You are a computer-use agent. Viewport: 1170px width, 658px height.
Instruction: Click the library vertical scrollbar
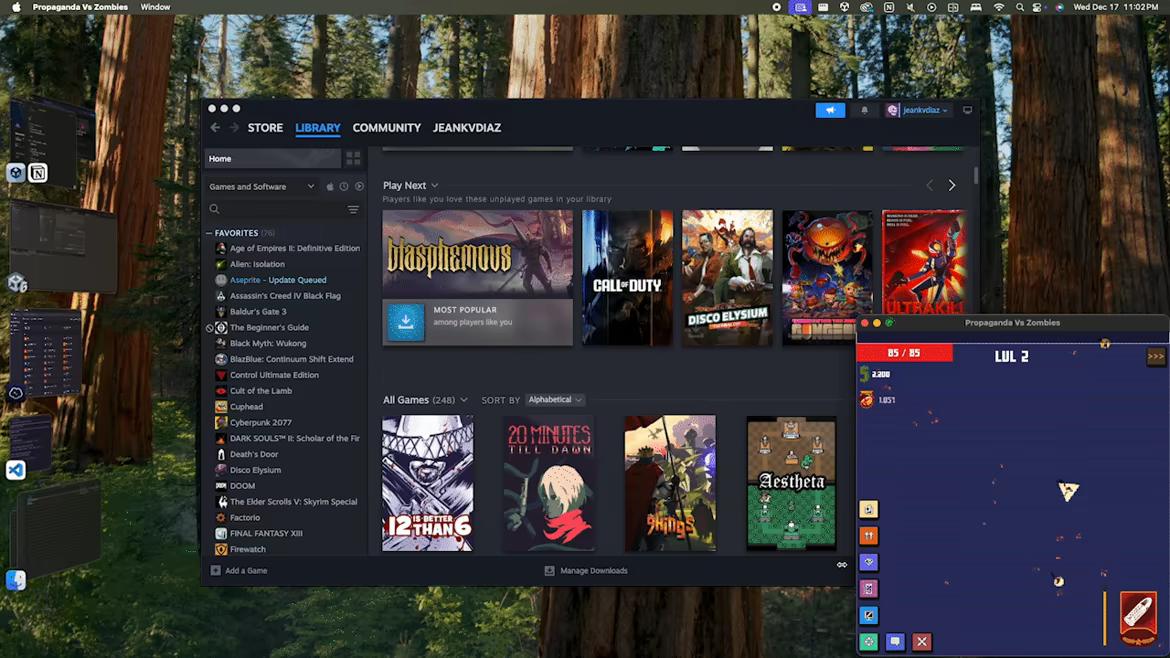click(975, 177)
